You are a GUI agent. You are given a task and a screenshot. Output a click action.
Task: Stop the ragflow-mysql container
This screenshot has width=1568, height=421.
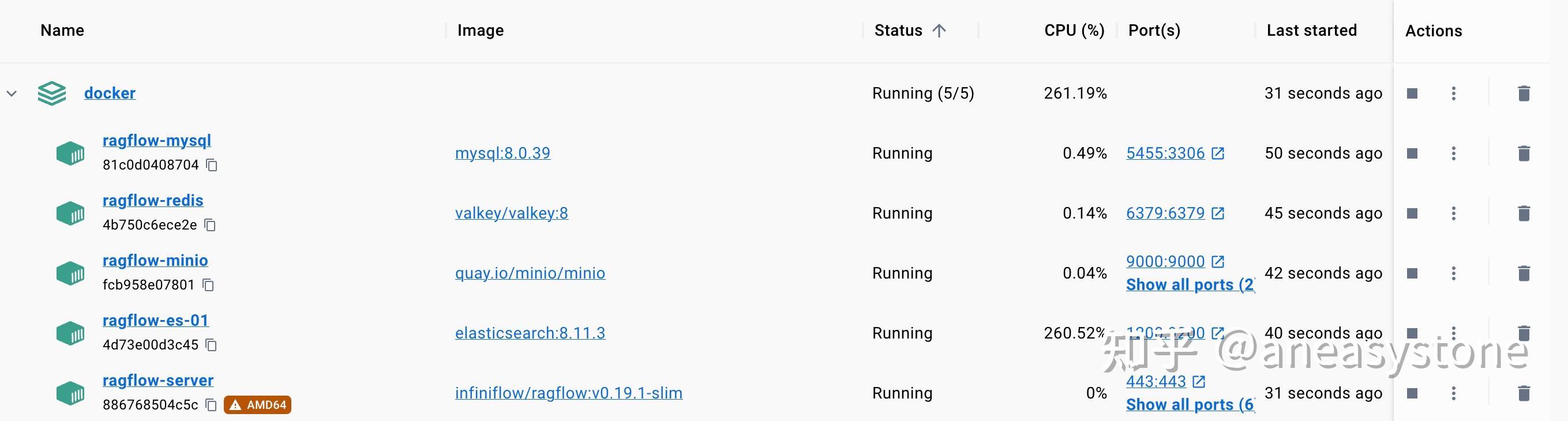click(x=1412, y=153)
